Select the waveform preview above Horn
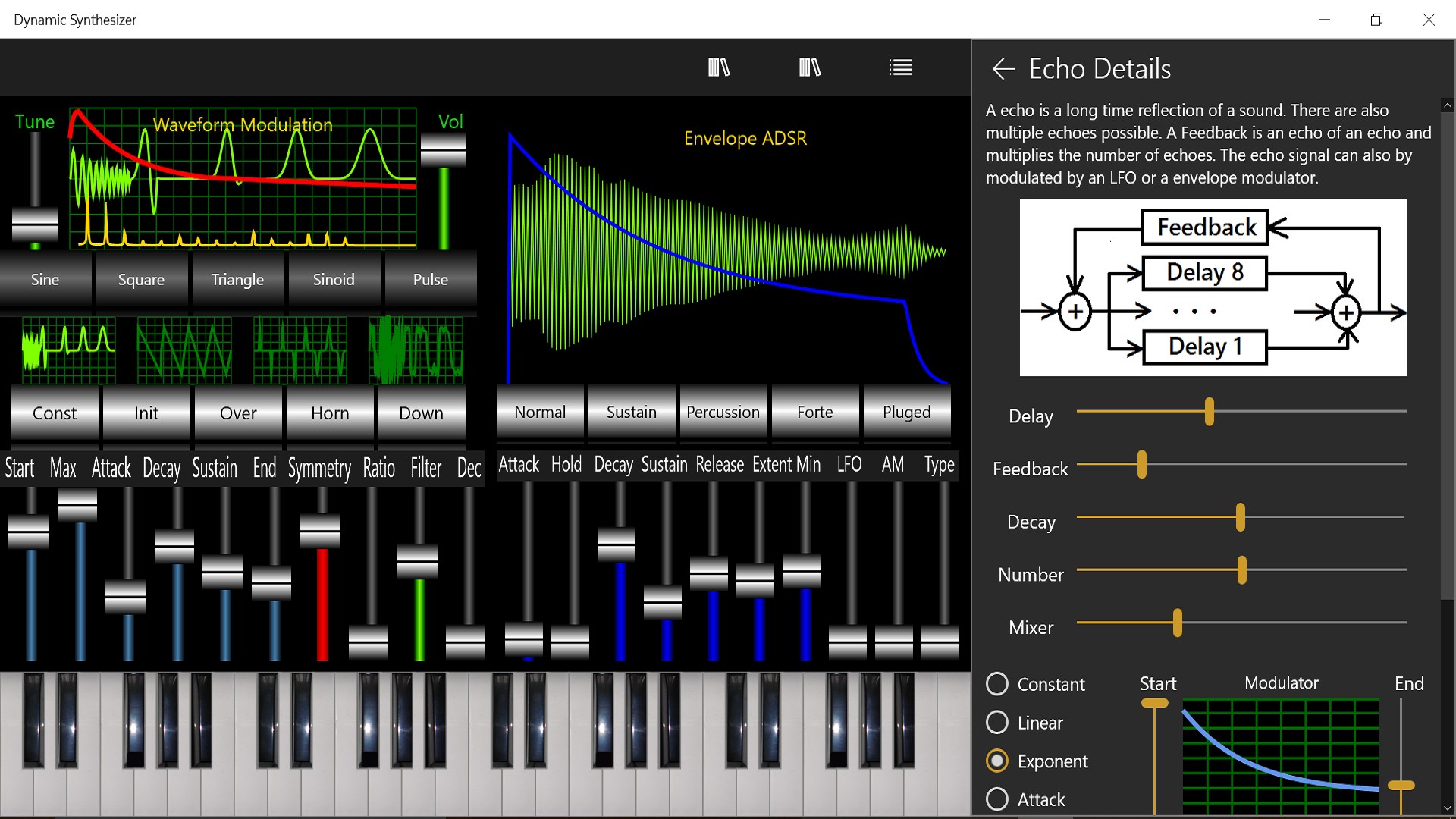 click(x=300, y=350)
